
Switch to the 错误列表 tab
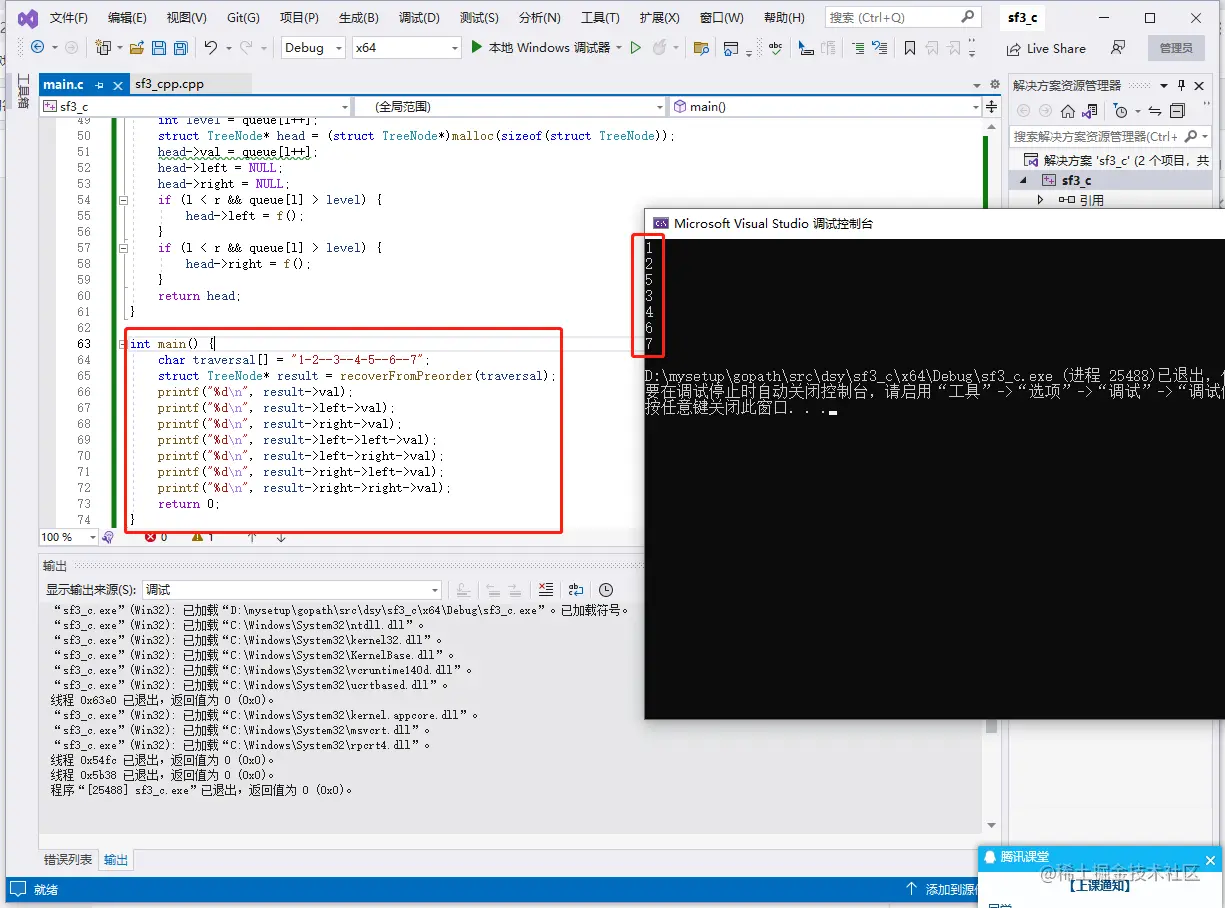click(68, 860)
